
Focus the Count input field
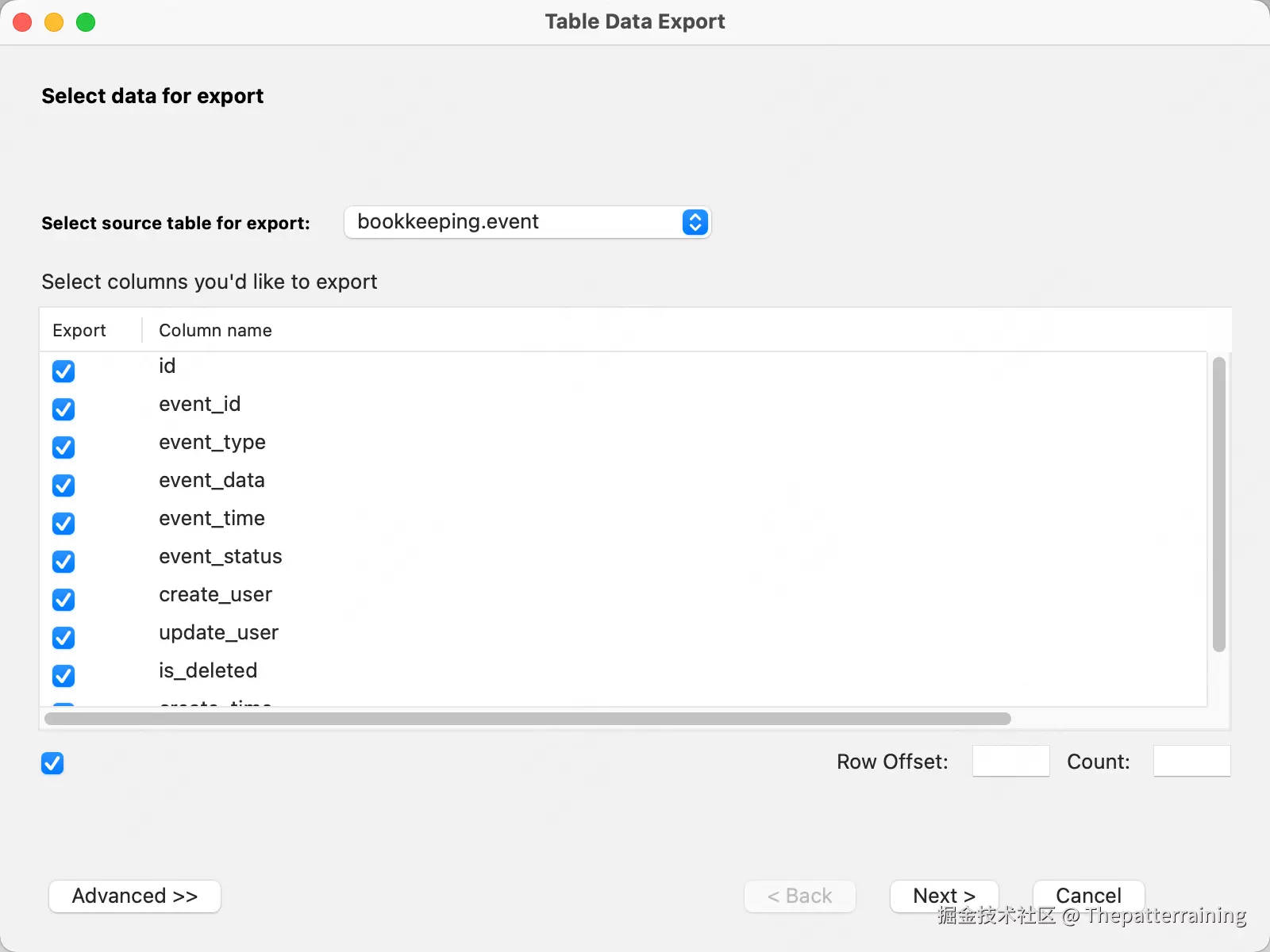1191,762
